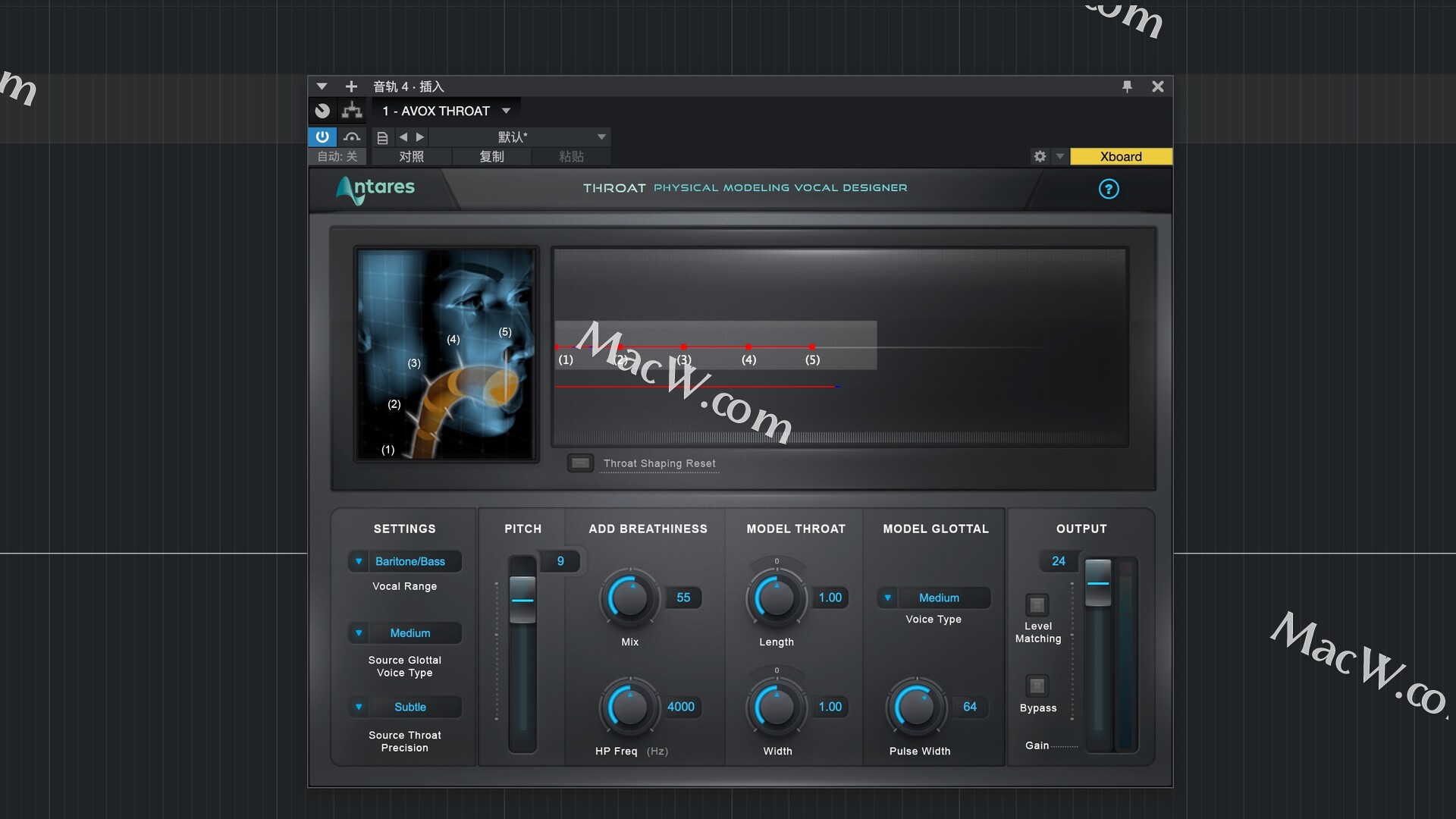Click the Output gain value 24
The image size is (1456, 819).
[1059, 561]
